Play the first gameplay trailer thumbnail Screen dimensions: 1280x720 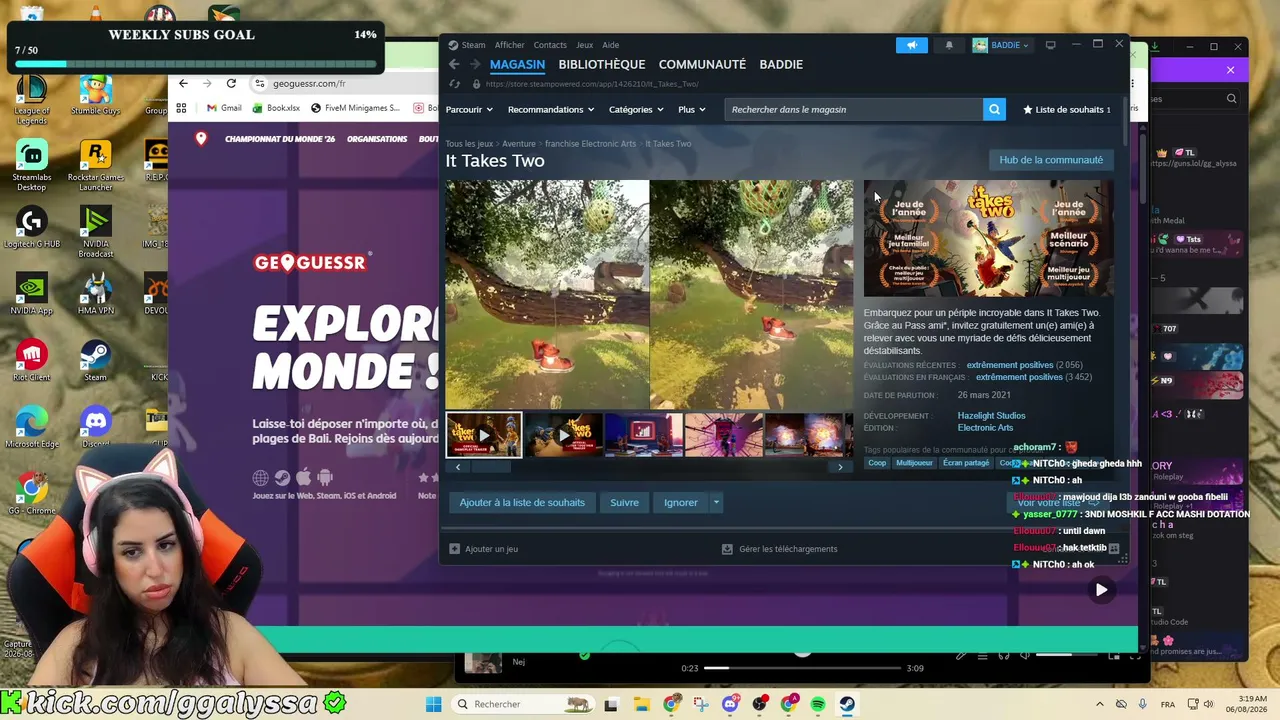point(484,435)
